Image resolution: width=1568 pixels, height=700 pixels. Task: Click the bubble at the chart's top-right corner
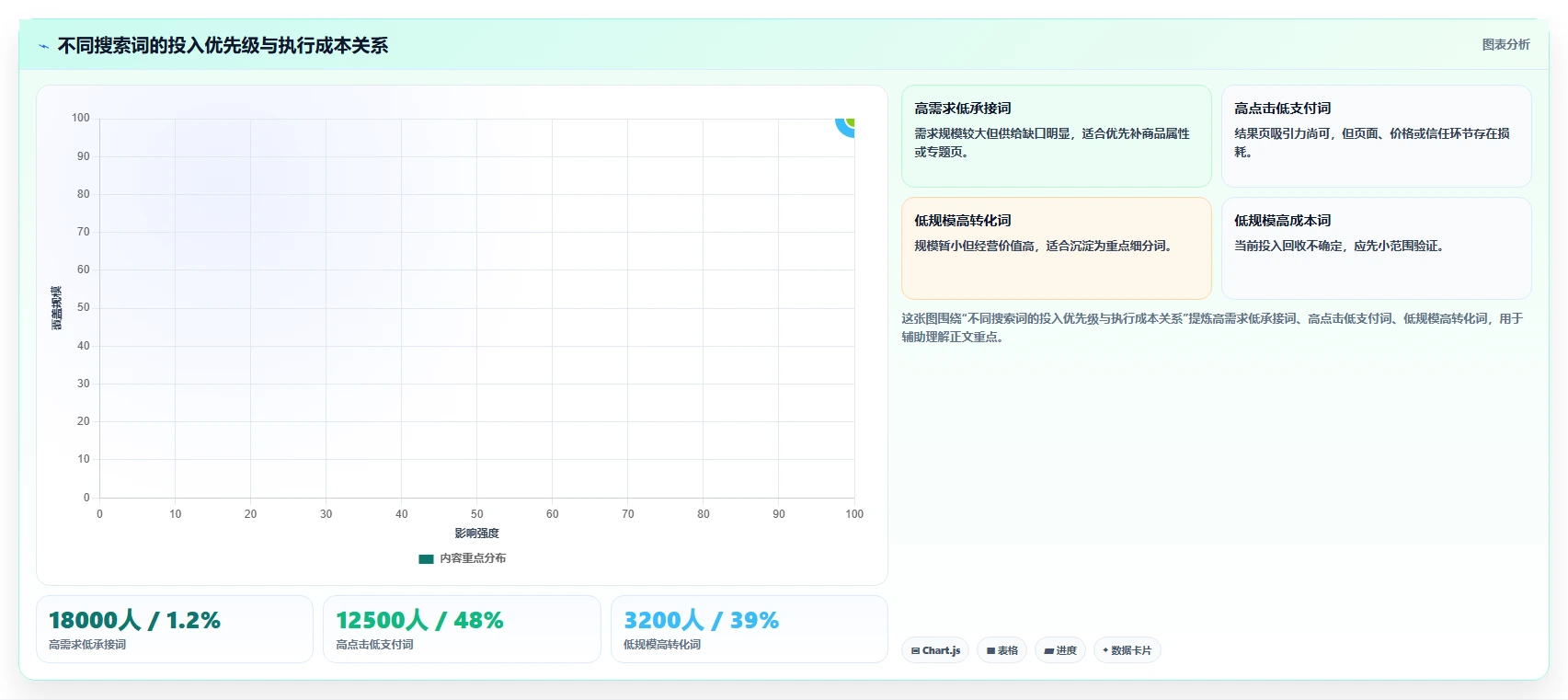(x=846, y=125)
